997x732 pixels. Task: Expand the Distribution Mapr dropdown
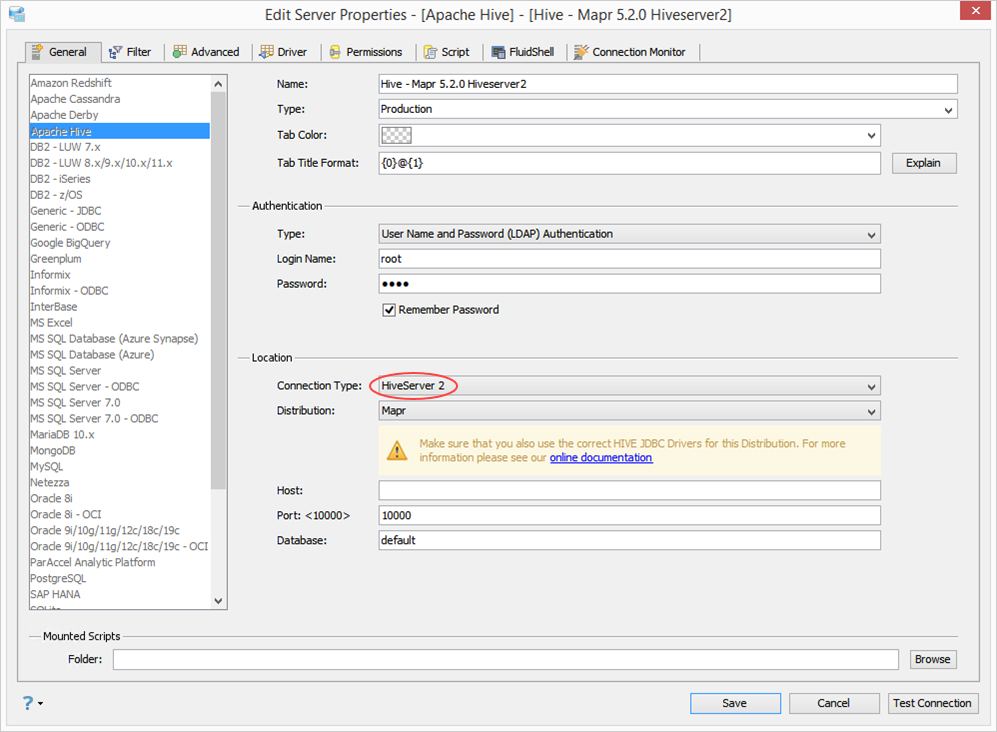pos(871,411)
